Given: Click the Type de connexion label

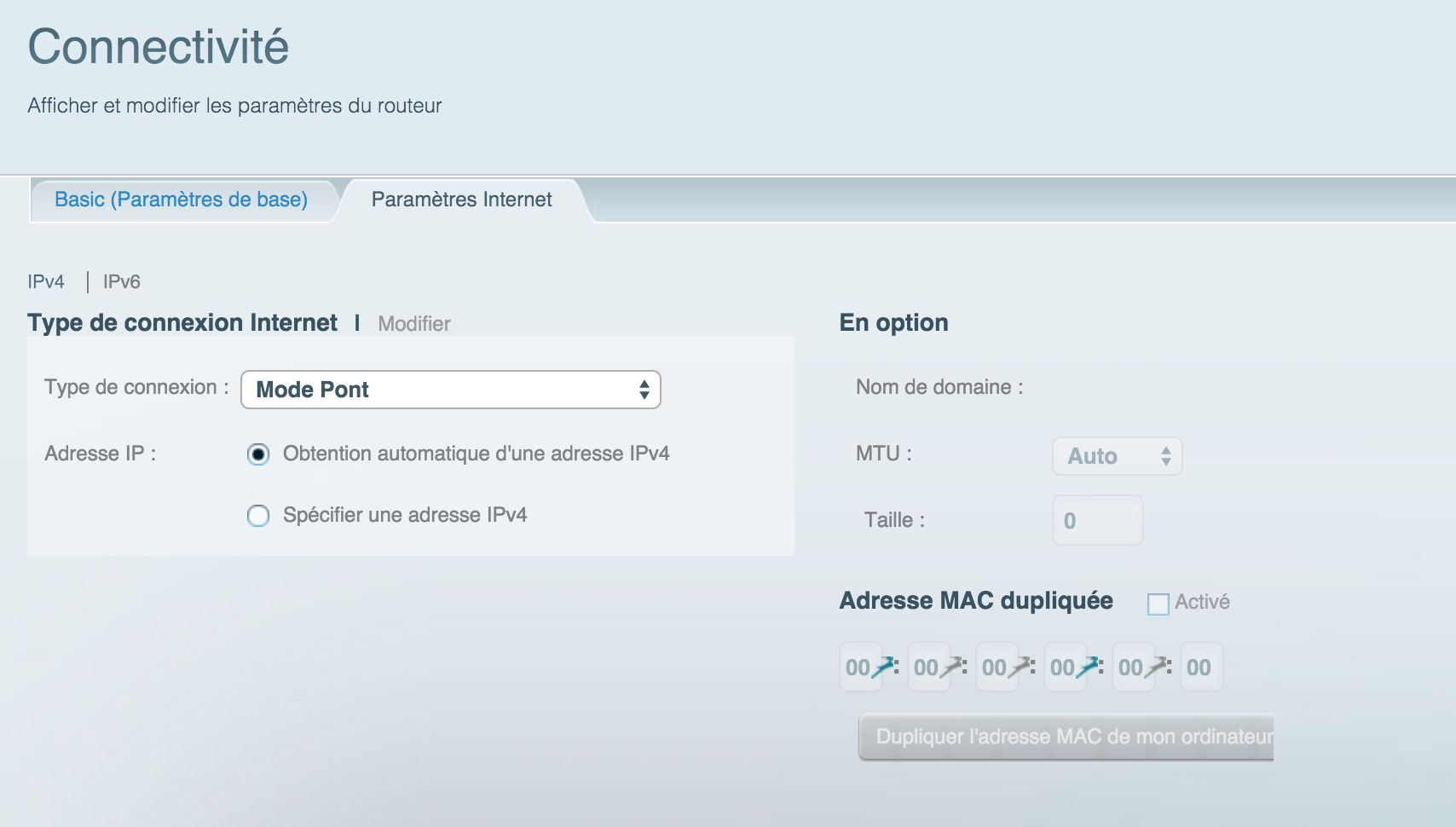Looking at the screenshot, I should [136, 387].
